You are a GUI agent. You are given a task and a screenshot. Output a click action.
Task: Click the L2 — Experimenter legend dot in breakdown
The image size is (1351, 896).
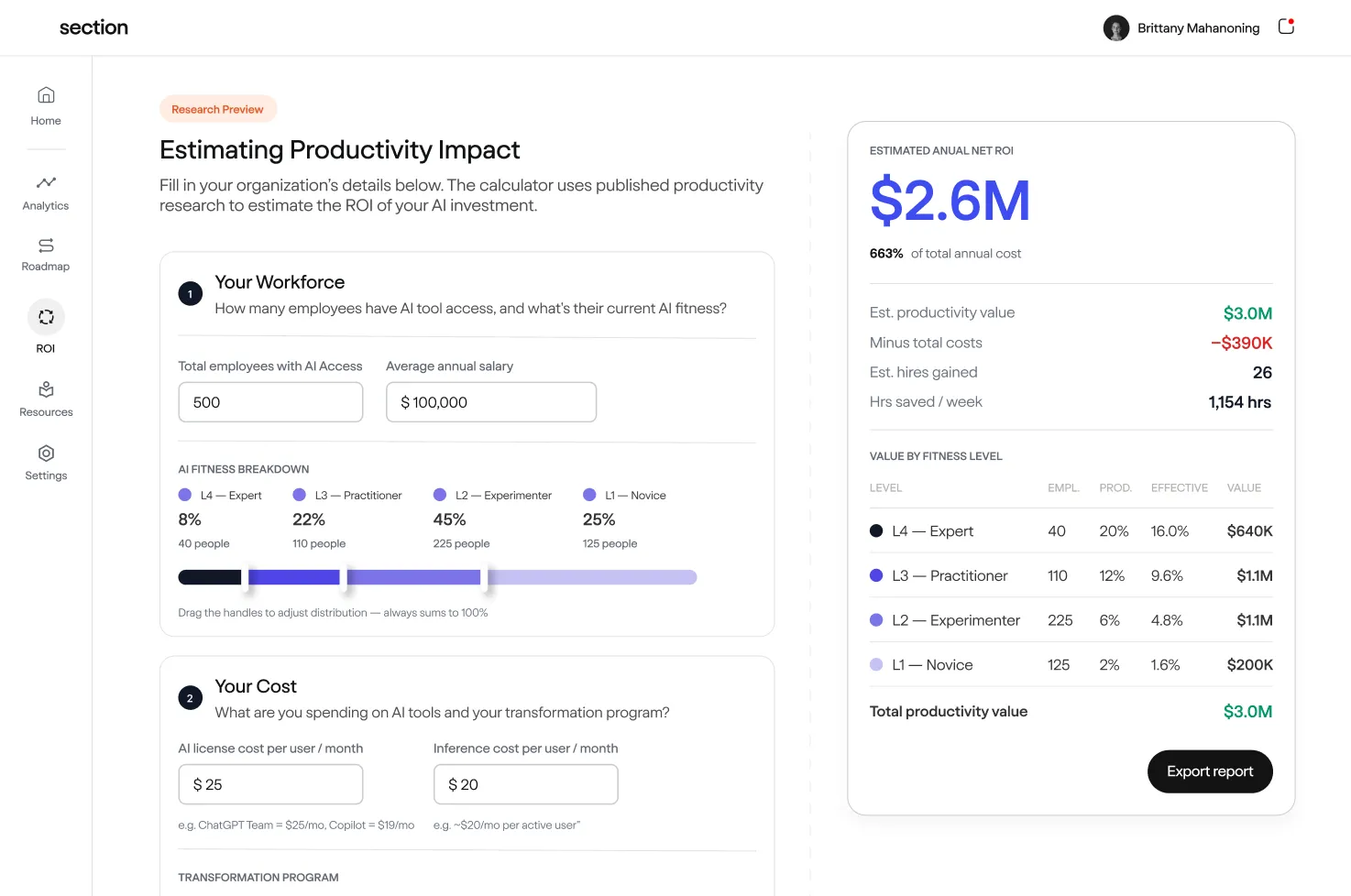[440, 495]
